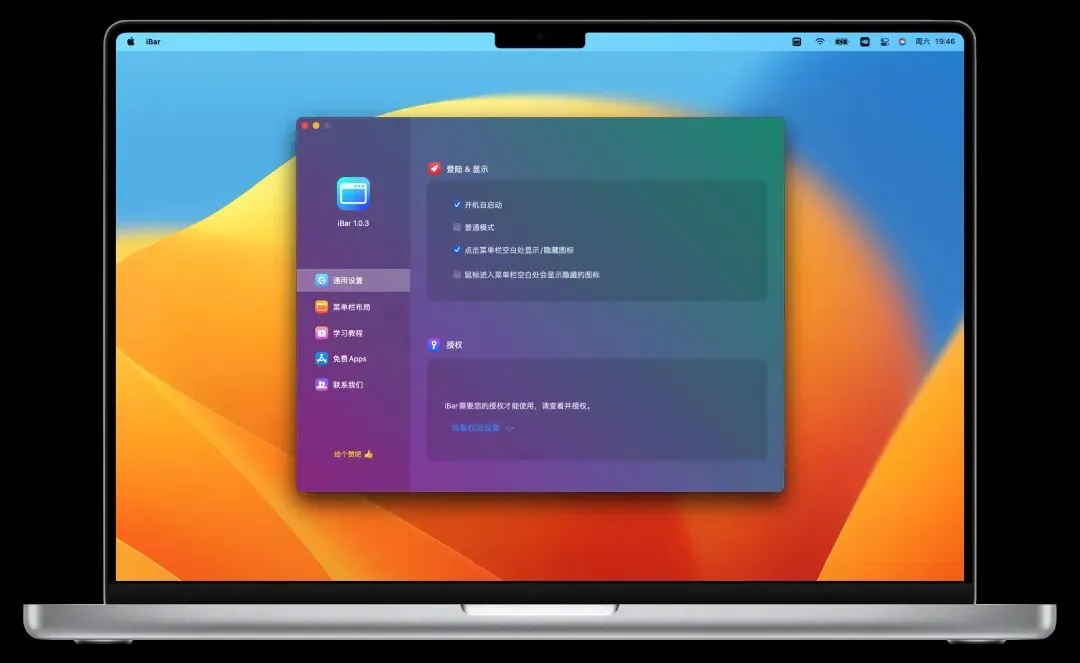Uncheck the 开机自启动 checkbox
The image size is (1080, 663).
pos(457,204)
